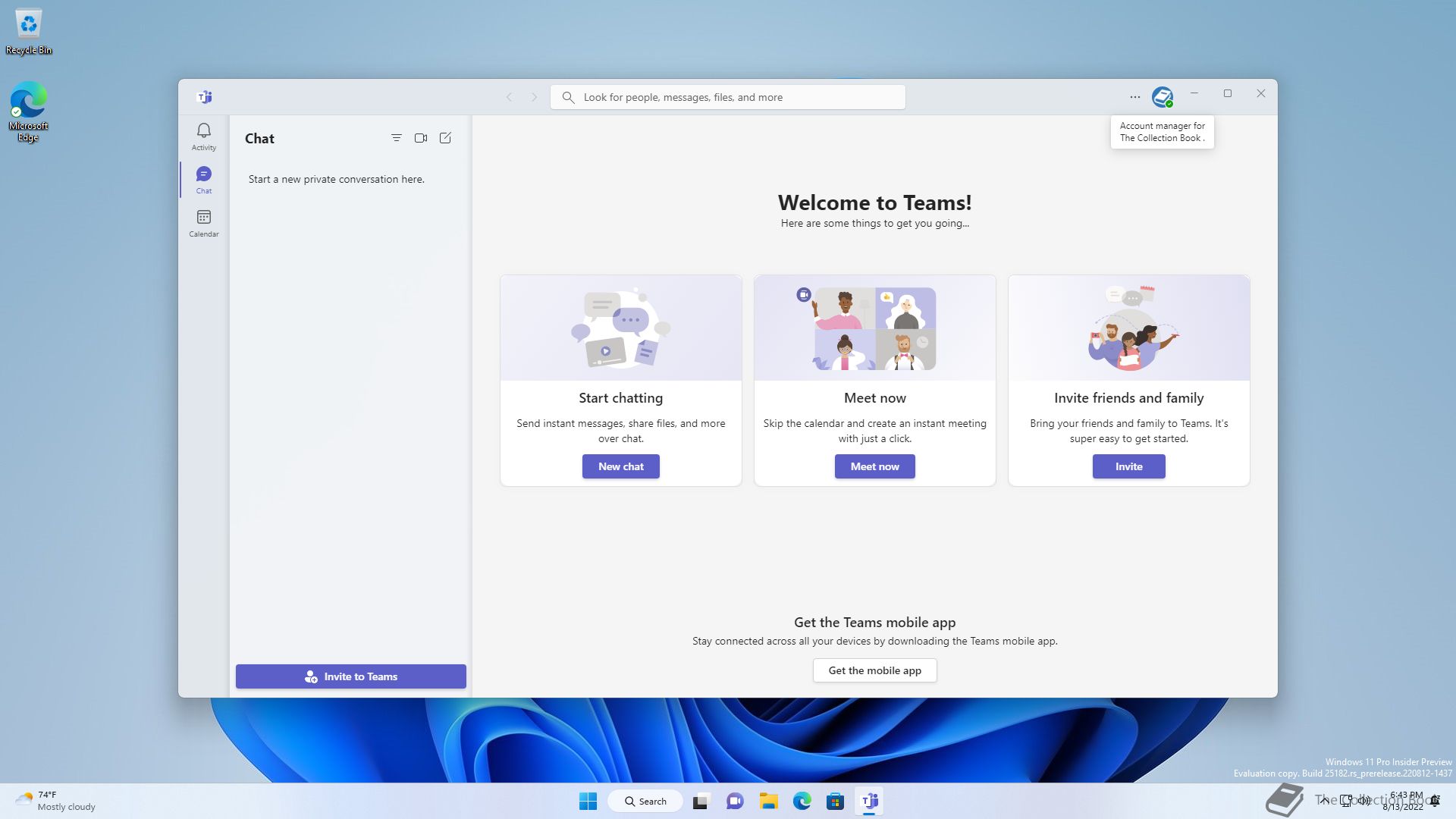Open the weather widget on taskbar

pyautogui.click(x=56, y=801)
